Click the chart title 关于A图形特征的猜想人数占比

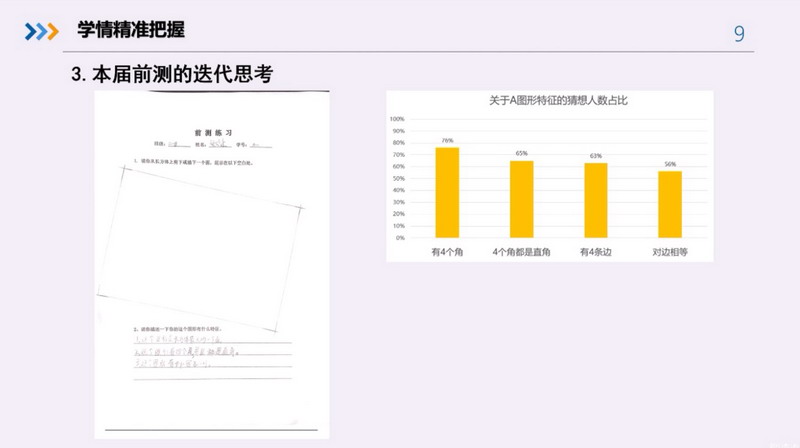click(x=550, y=101)
